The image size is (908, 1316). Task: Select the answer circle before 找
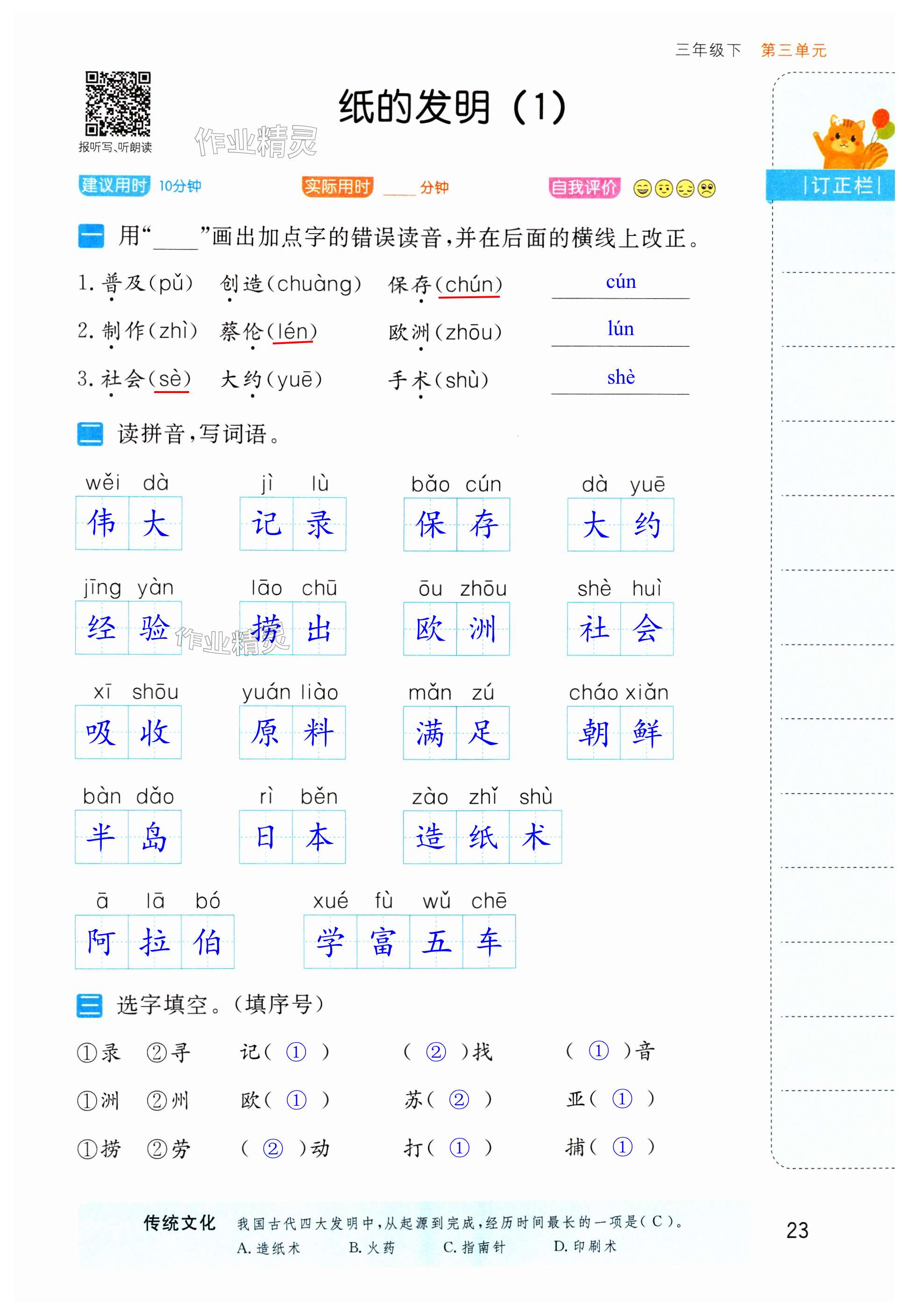[436, 1052]
